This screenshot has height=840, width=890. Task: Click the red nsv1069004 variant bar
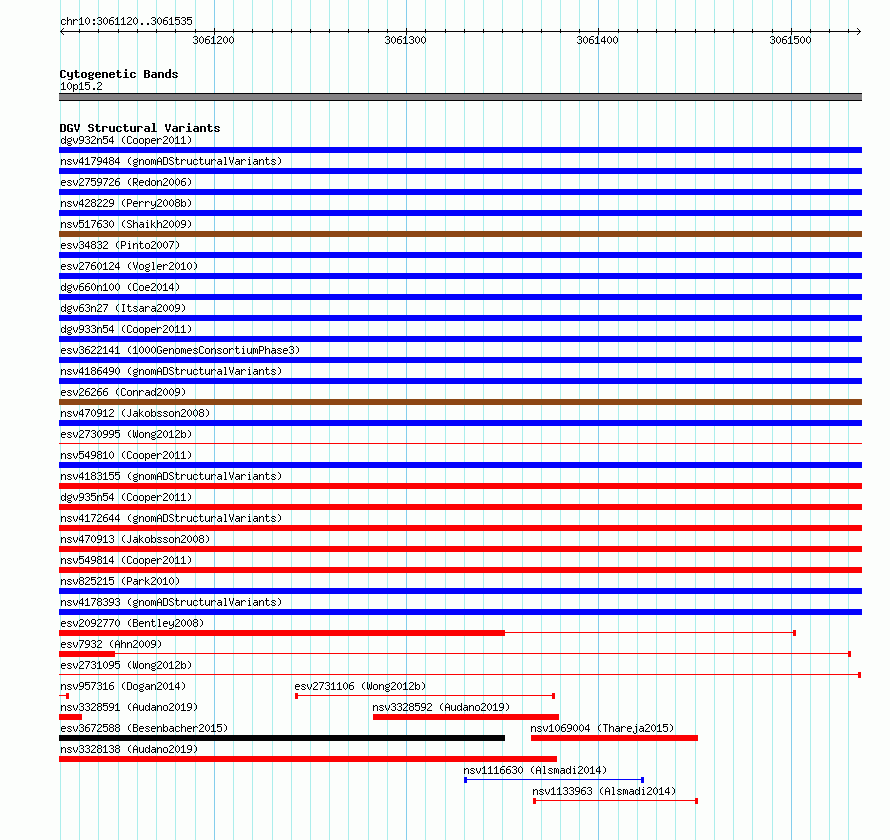coord(614,738)
